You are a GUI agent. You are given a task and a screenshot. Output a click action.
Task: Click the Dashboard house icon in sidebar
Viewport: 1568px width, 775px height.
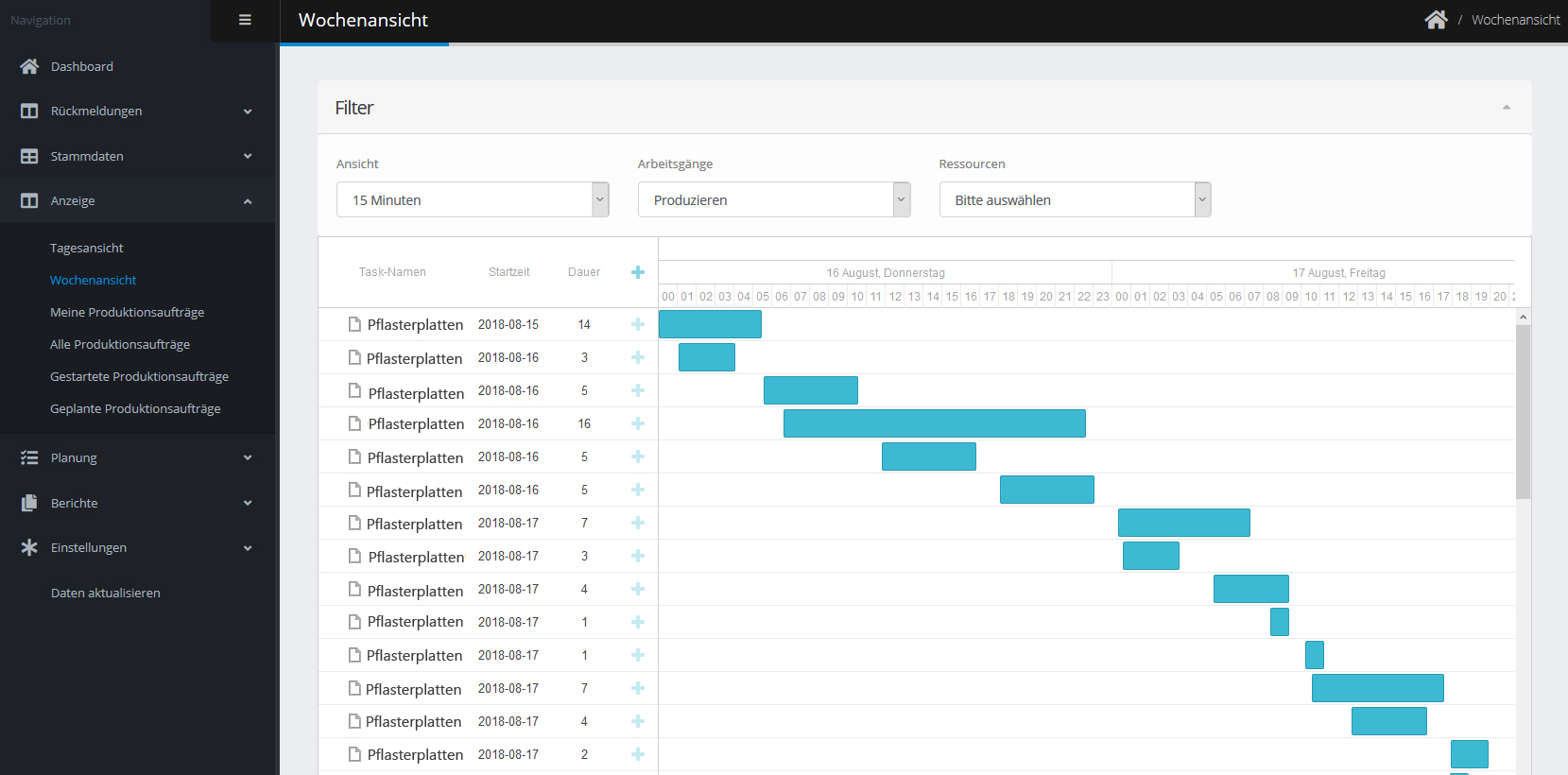(x=29, y=66)
